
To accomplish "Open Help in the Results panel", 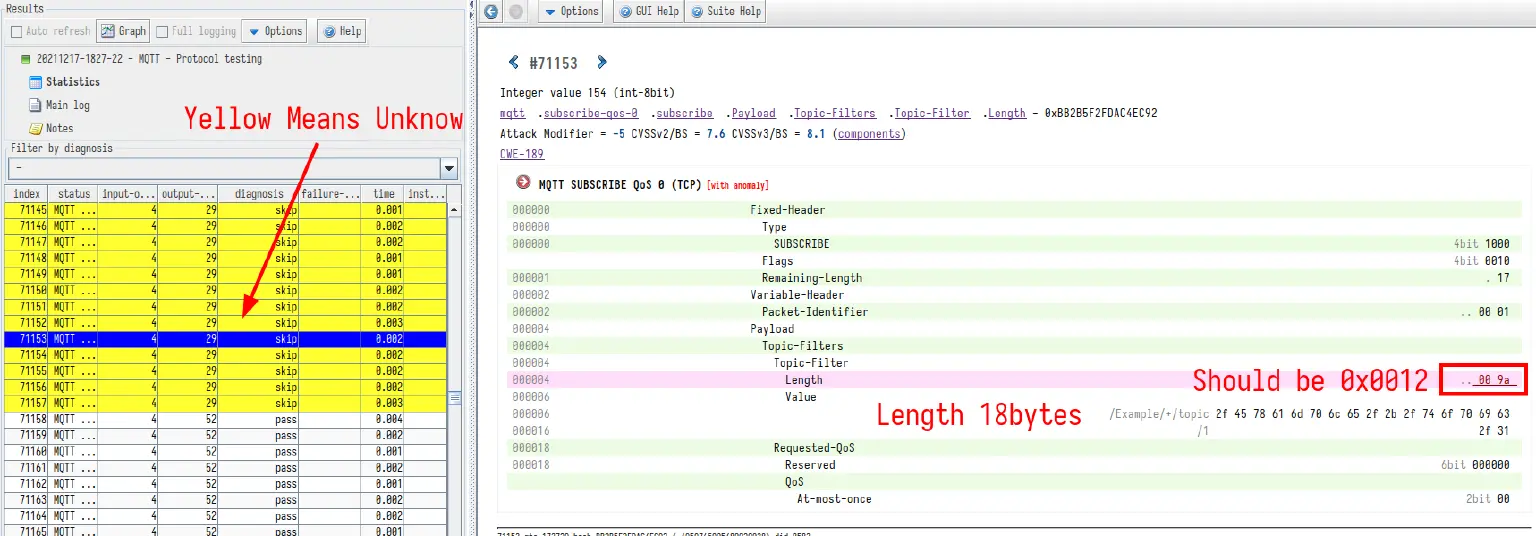I will pyautogui.click(x=341, y=31).
